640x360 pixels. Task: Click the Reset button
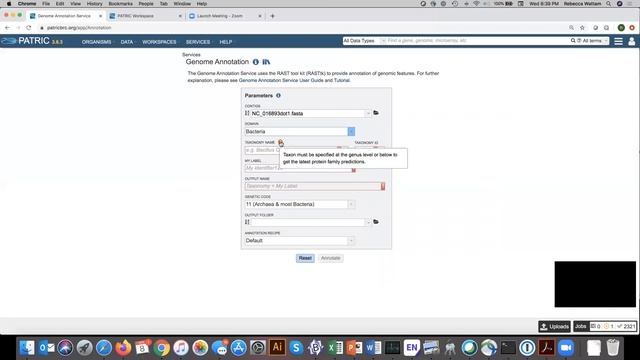coord(305,258)
